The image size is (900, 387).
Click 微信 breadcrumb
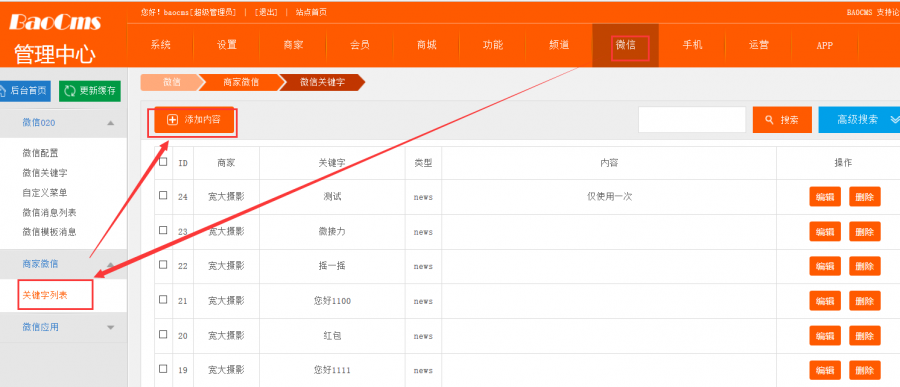click(171, 82)
